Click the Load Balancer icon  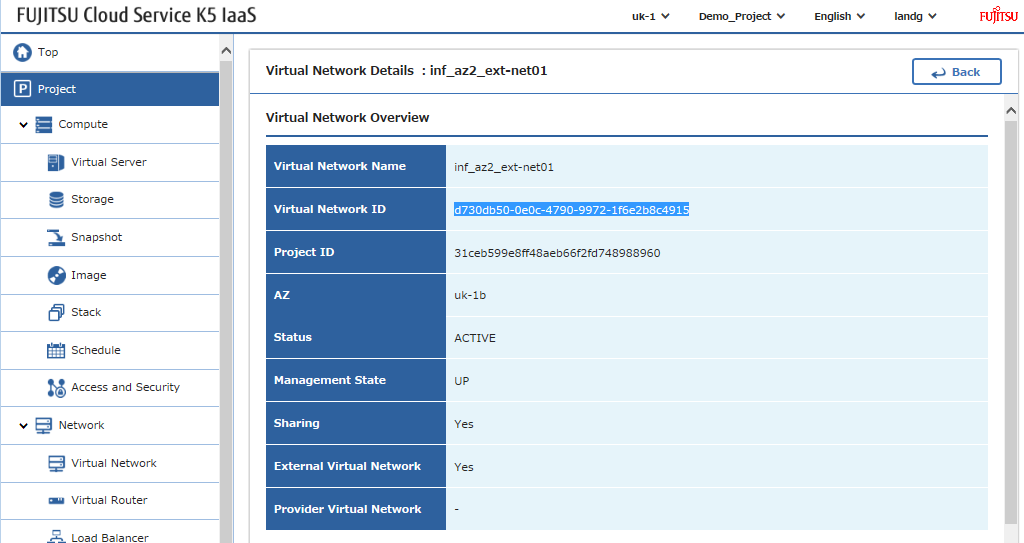tap(56, 536)
